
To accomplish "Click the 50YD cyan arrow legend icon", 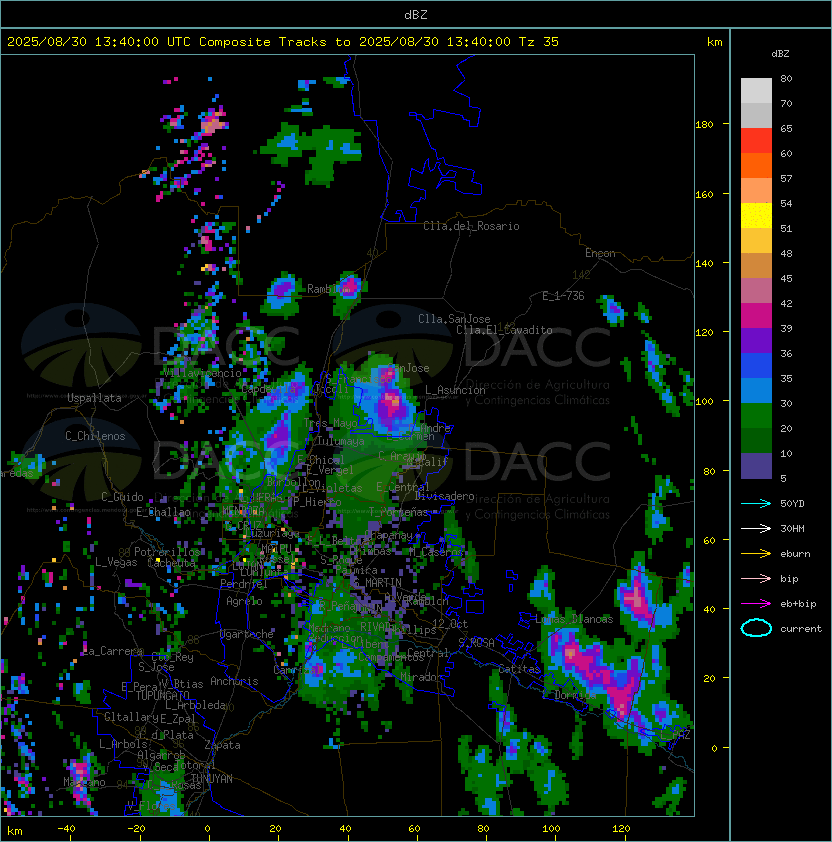I will point(756,504).
